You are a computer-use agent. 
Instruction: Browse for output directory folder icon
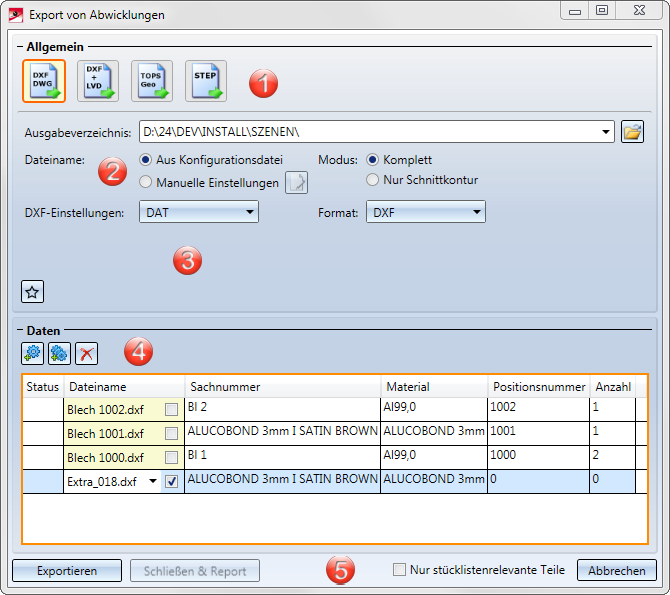pos(632,132)
